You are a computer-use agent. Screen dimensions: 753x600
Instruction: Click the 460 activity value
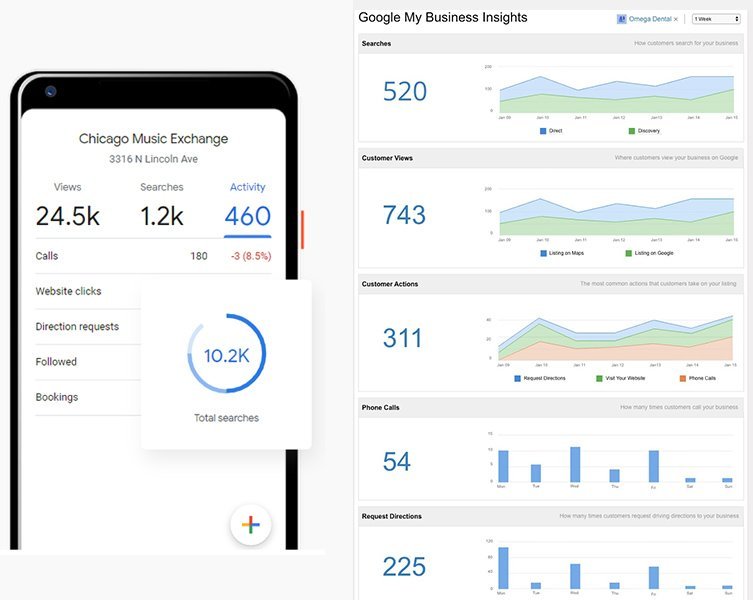click(248, 216)
